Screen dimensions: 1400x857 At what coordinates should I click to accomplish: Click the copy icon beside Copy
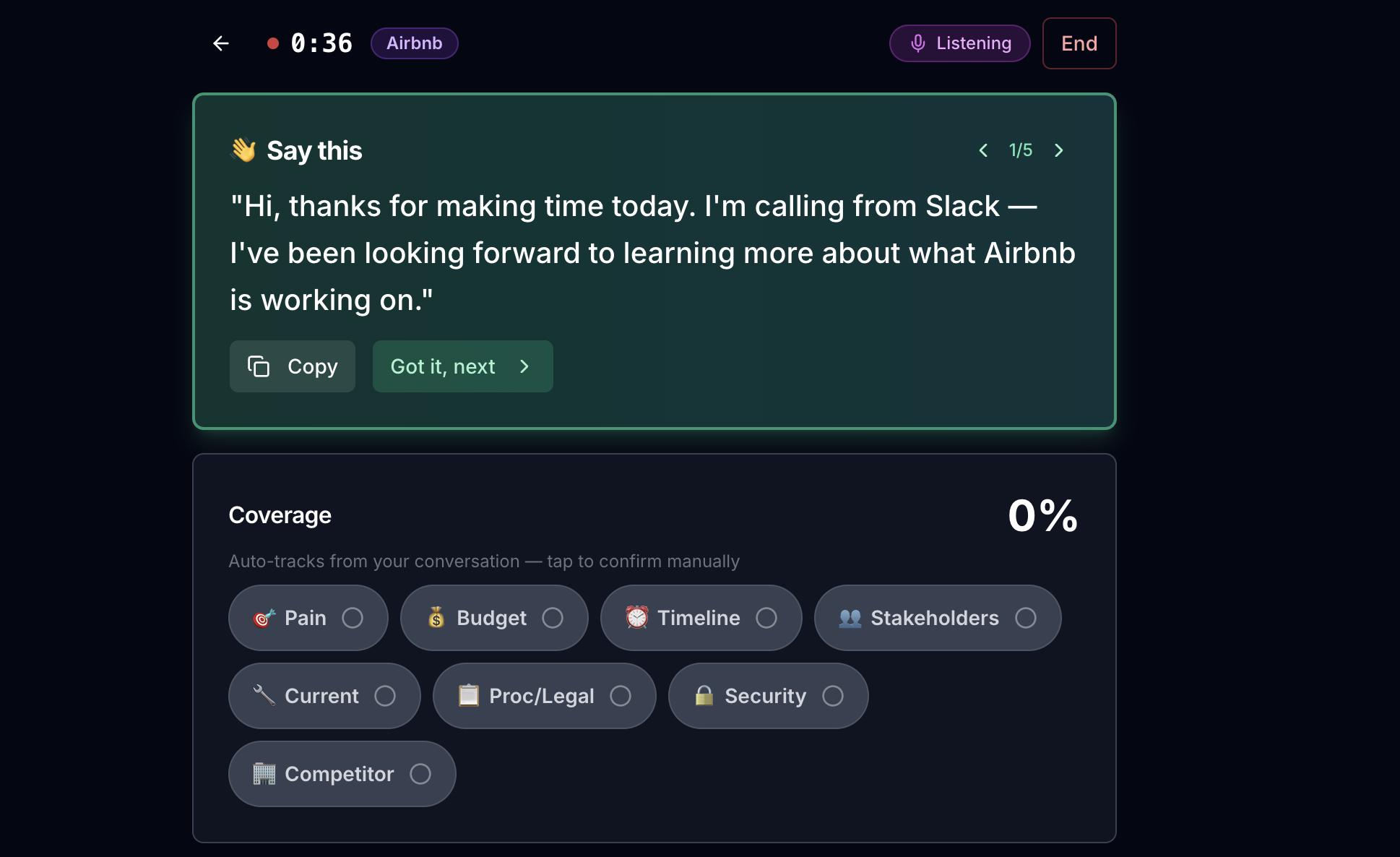pyautogui.click(x=259, y=366)
